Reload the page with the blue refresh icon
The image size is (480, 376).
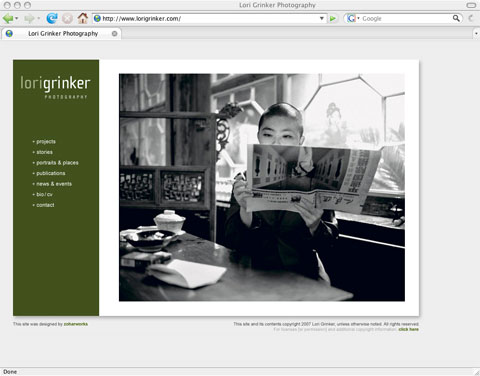(x=52, y=18)
